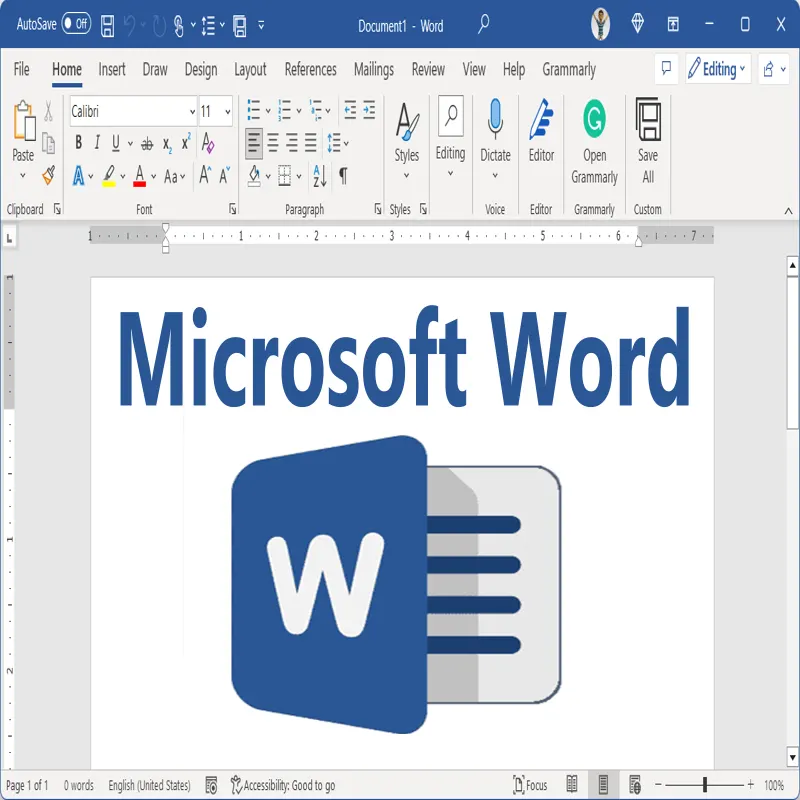Viewport: 800px width, 800px height.
Task: Open Paragraph dialog box launcher
Action: click(x=378, y=208)
